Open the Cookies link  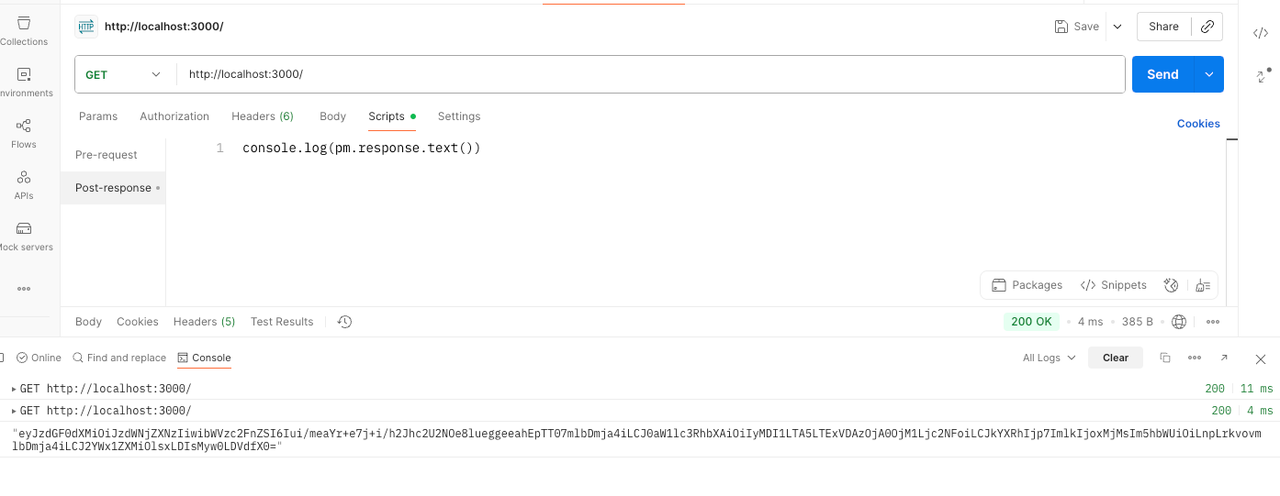[x=1198, y=124]
